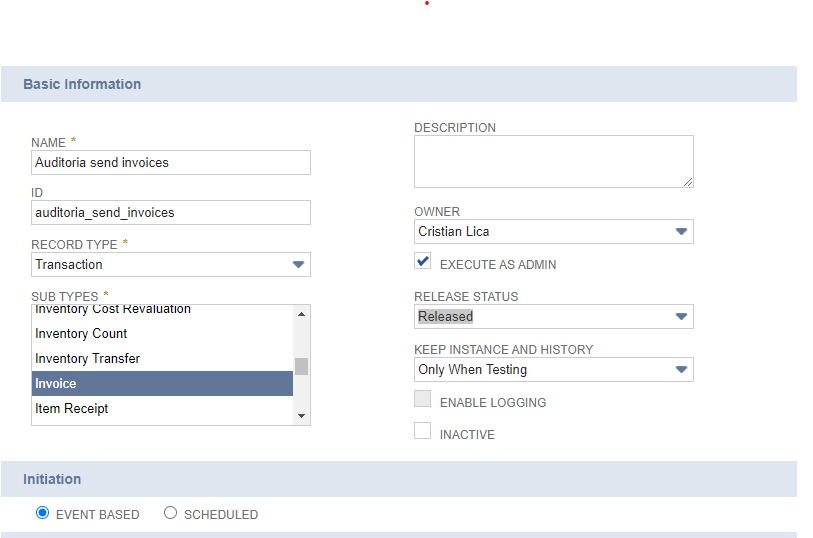Image resolution: width=813 pixels, height=538 pixels.
Task: Open the Transaction record type dropdown
Action: tap(171, 264)
